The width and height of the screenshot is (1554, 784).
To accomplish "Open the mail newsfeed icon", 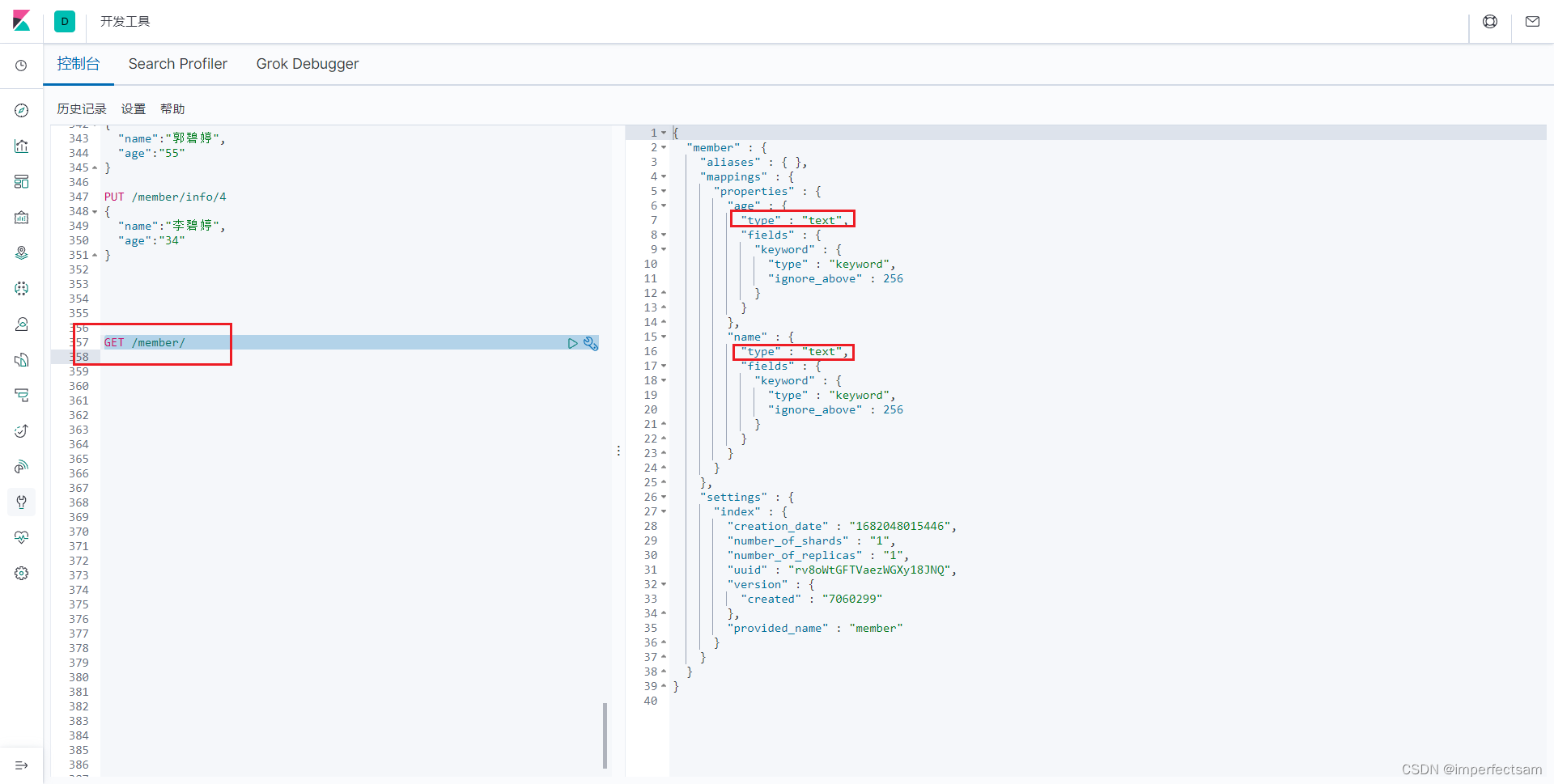I will click(1532, 22).
